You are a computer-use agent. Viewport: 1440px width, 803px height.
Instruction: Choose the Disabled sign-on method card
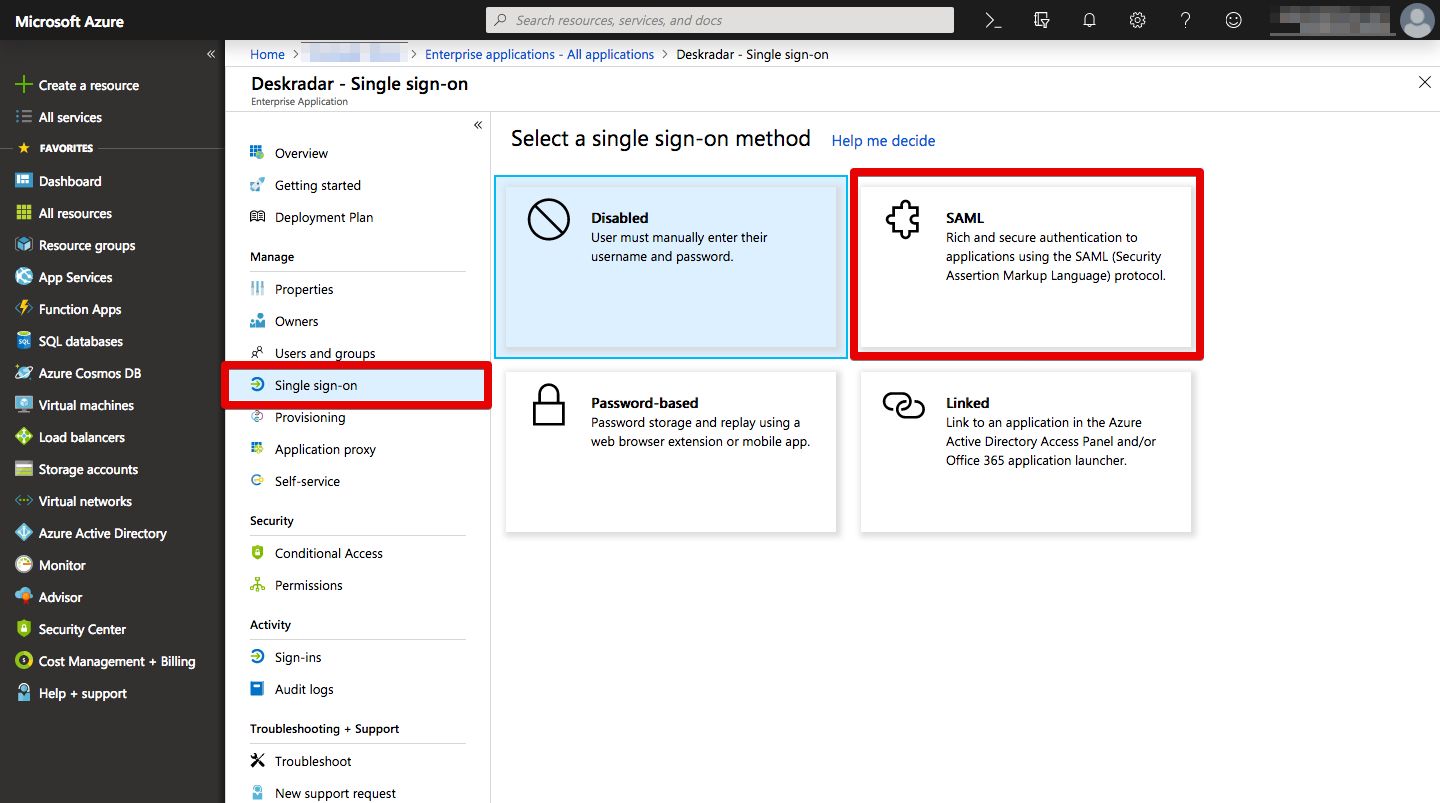pos(671,267)
